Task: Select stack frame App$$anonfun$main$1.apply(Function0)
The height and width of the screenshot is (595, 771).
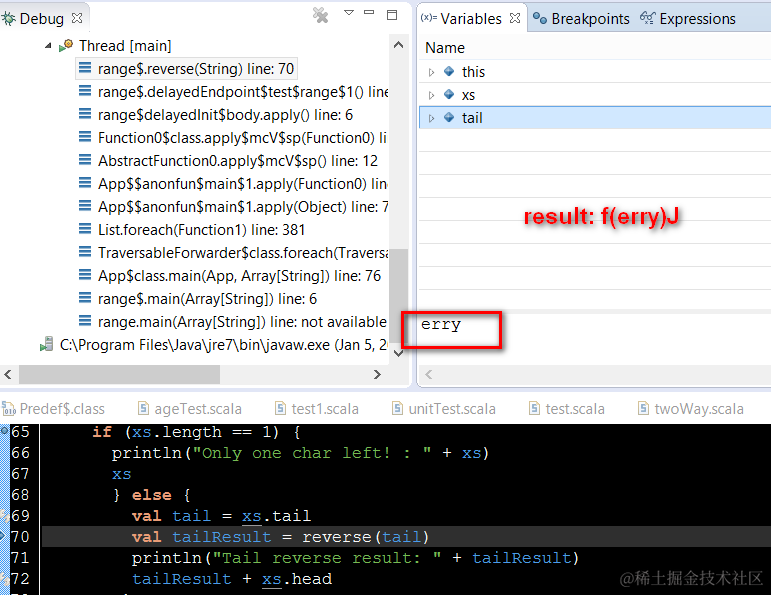Action: click(x=242, y=184)
